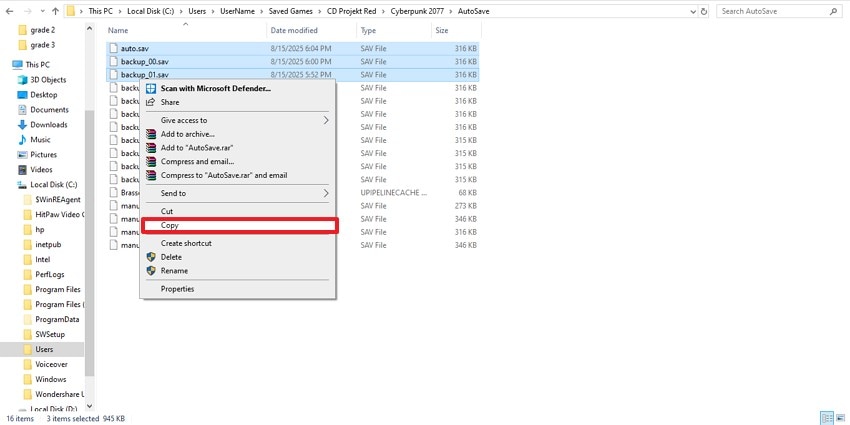Image resolution: width=850 pixels, height=425 pixels.
Task: Select the SWSetup folder in sidebar
Action: click(50, 334)
